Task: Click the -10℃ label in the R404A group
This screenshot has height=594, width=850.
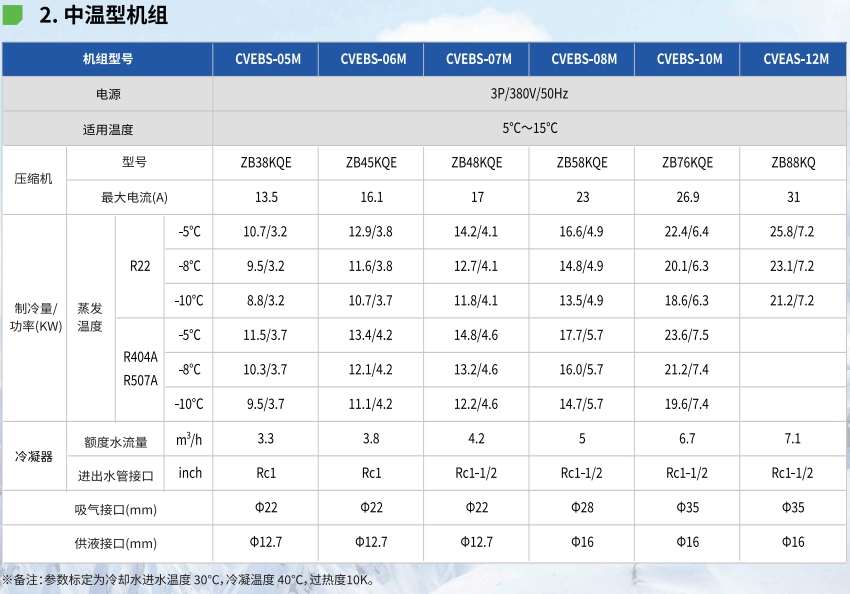Action: pyautogui.click(x=189, y=404)
